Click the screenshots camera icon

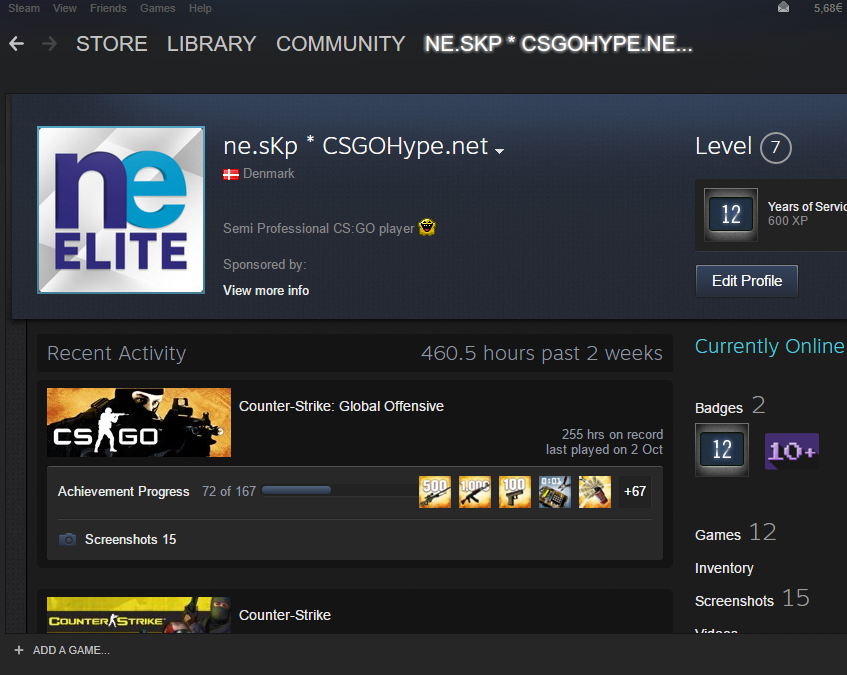click(x=67, y=540)
